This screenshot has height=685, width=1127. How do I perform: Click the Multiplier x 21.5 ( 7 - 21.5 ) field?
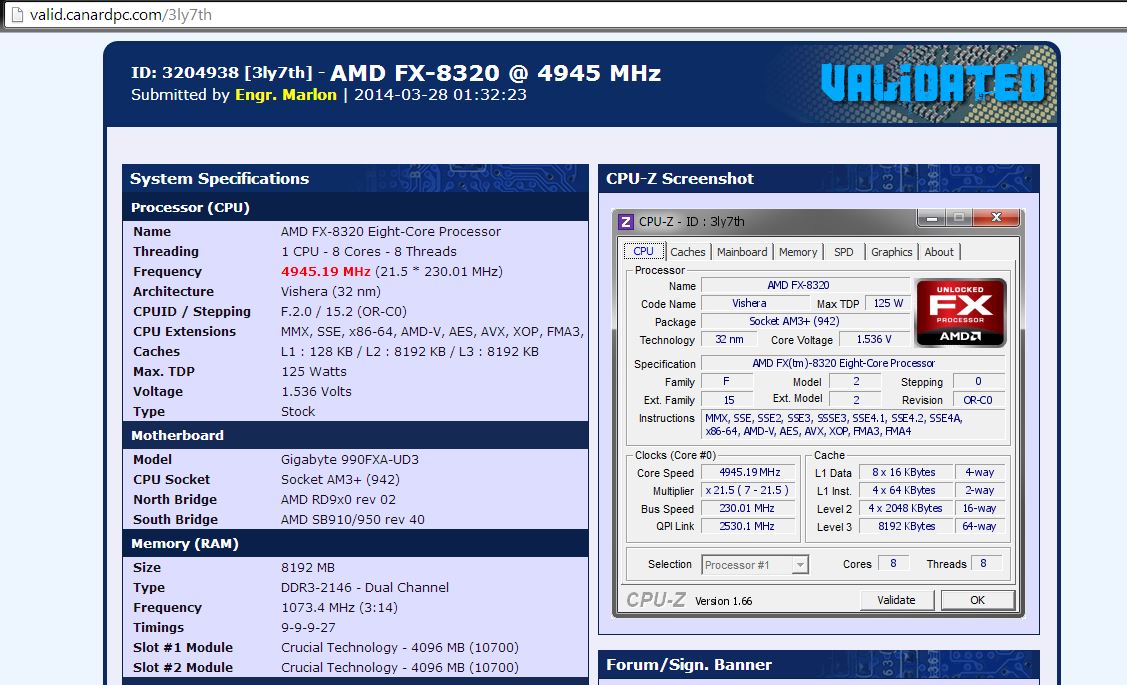click(748, 490)
